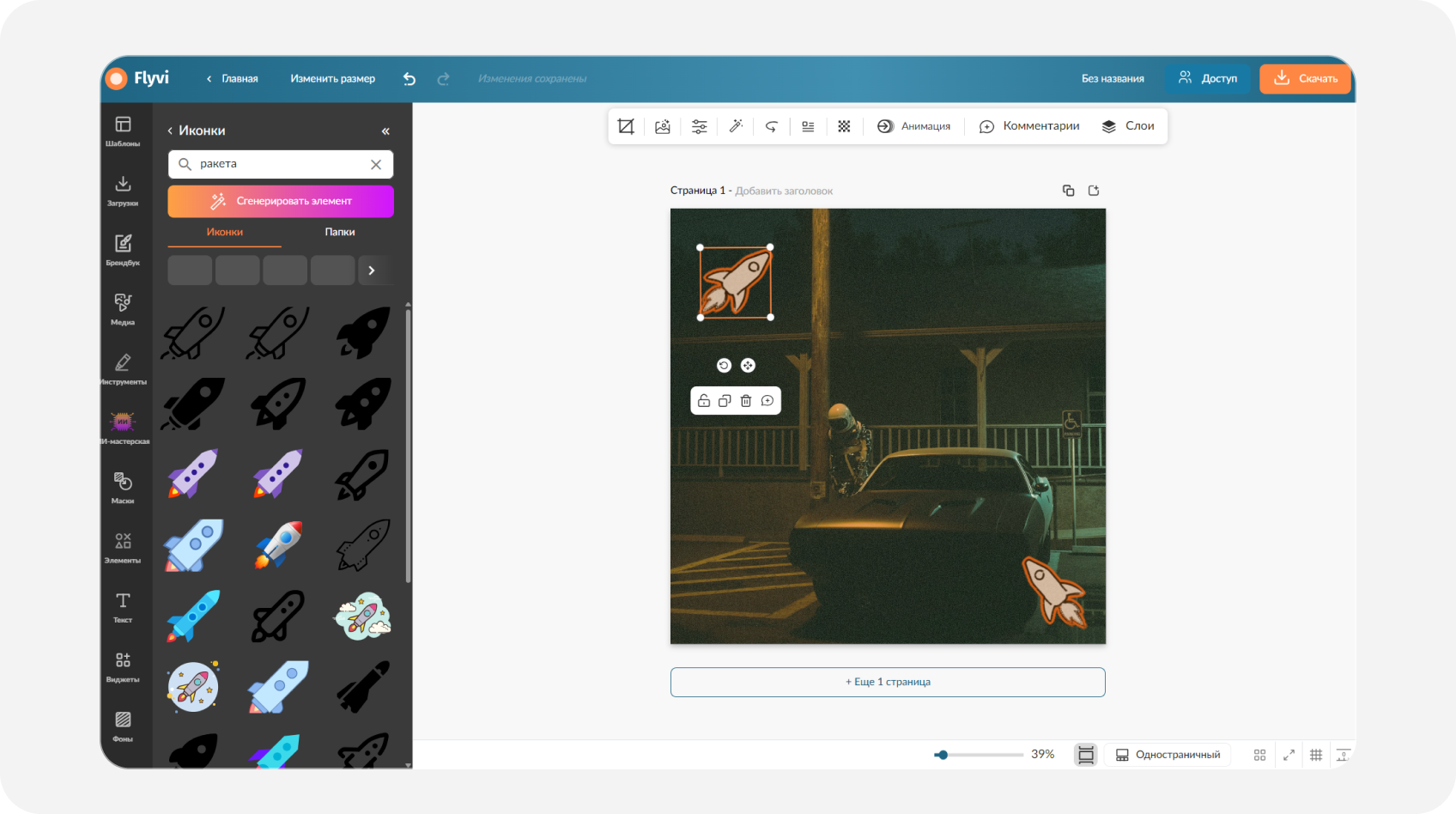Collapse the Иконки side panel with double chevron

coord(385,131)
